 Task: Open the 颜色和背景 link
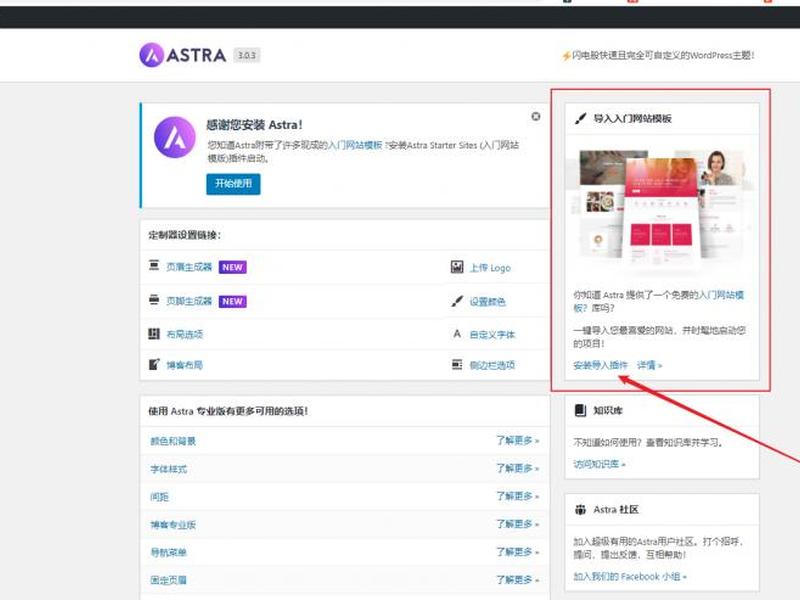pos(173,441)
